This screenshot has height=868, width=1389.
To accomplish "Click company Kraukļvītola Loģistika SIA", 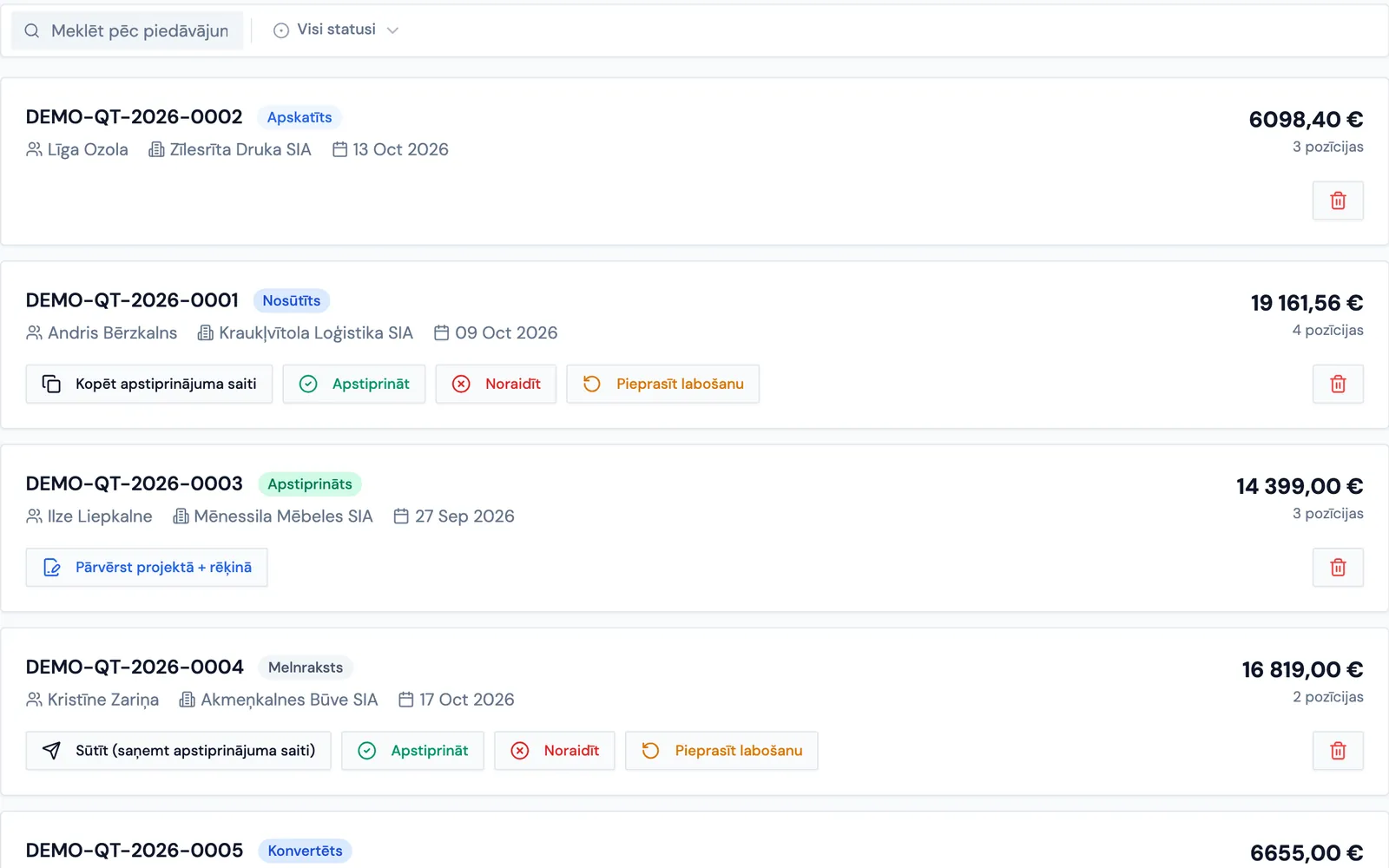I will point(316,332).
